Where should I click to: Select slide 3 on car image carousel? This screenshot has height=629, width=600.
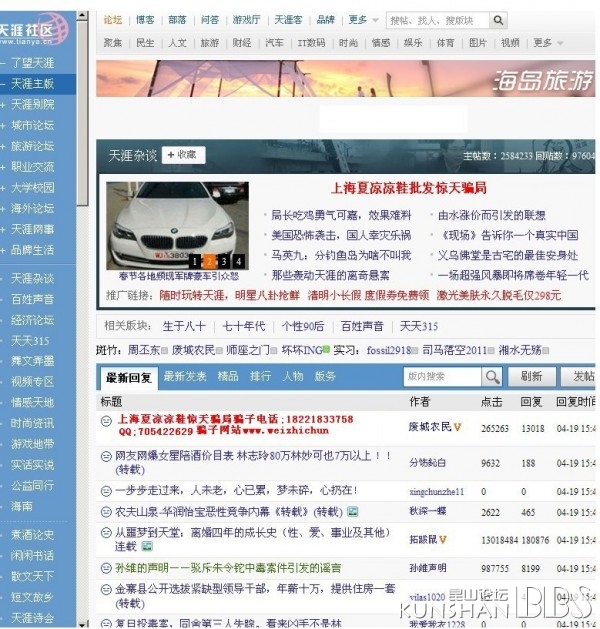(x=224, y=262)
